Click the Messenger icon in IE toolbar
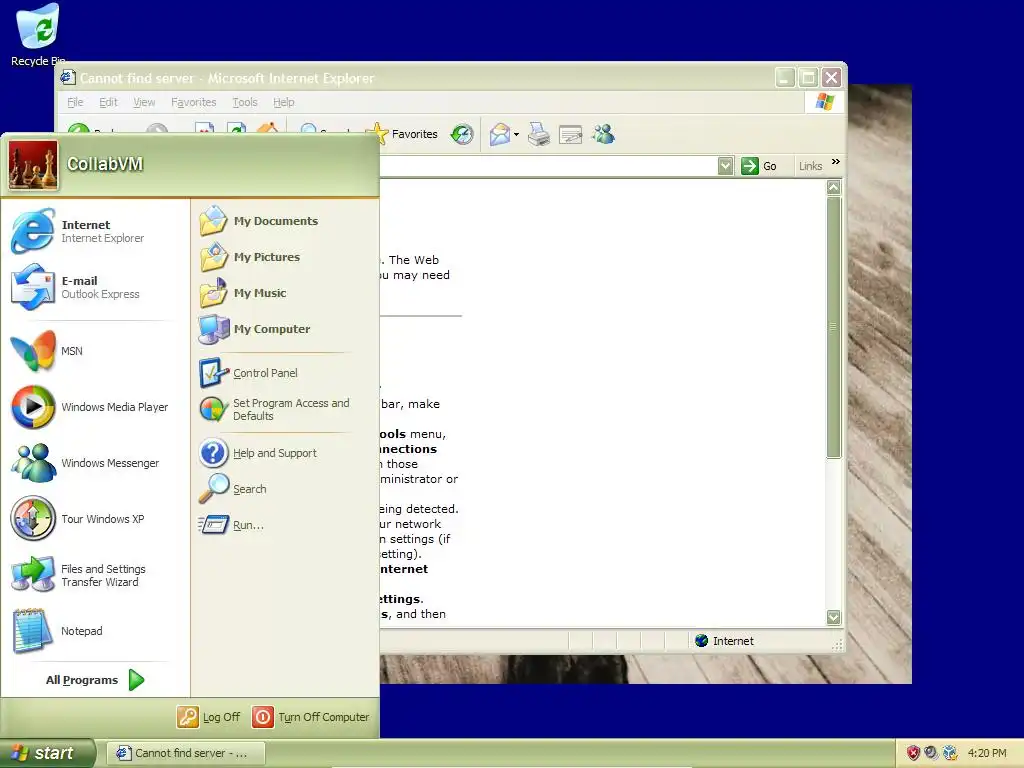Image resolution: width=1024 pixels, height=768 pixels. point(603,134)
